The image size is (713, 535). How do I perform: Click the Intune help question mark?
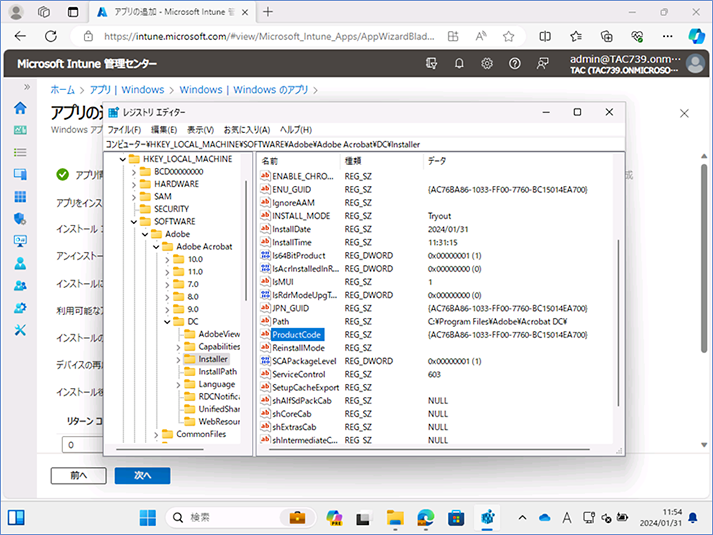point(514,64)
